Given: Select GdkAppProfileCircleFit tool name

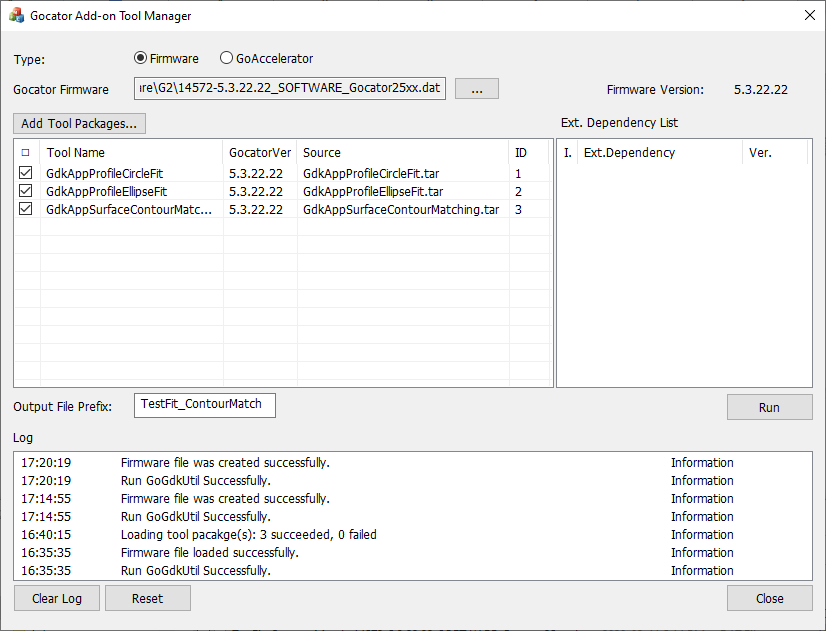Looking at the screenshot, I should point(104,173).
